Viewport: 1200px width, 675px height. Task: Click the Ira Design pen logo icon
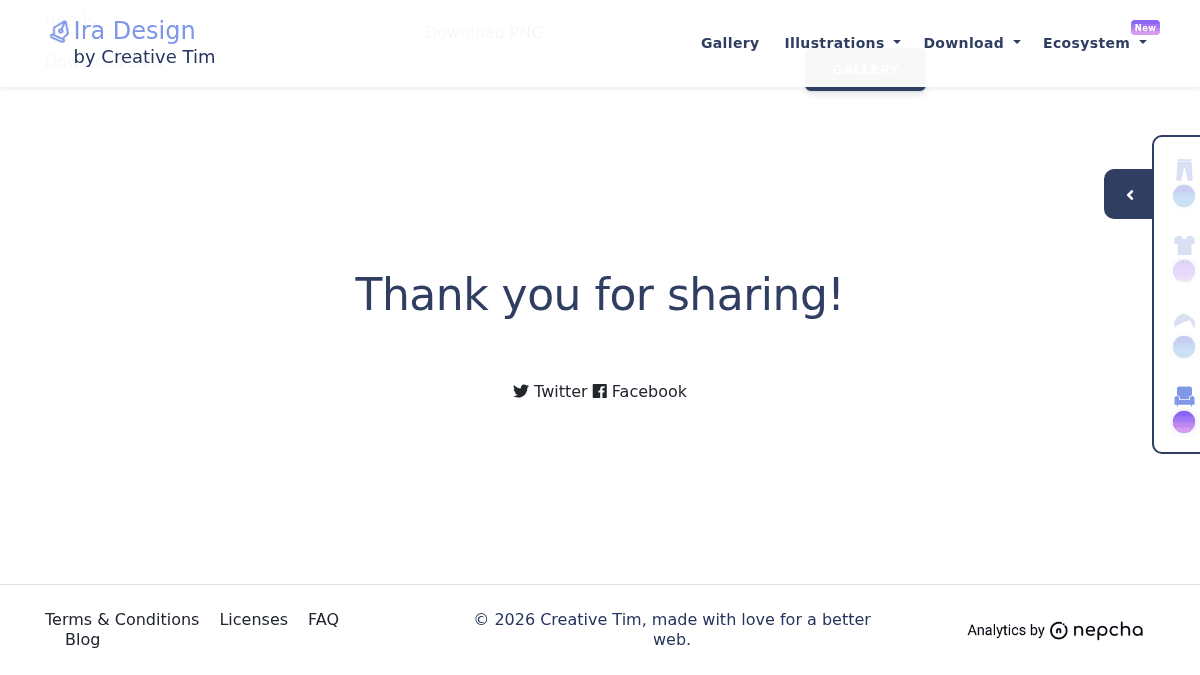[x=60, y=32]
